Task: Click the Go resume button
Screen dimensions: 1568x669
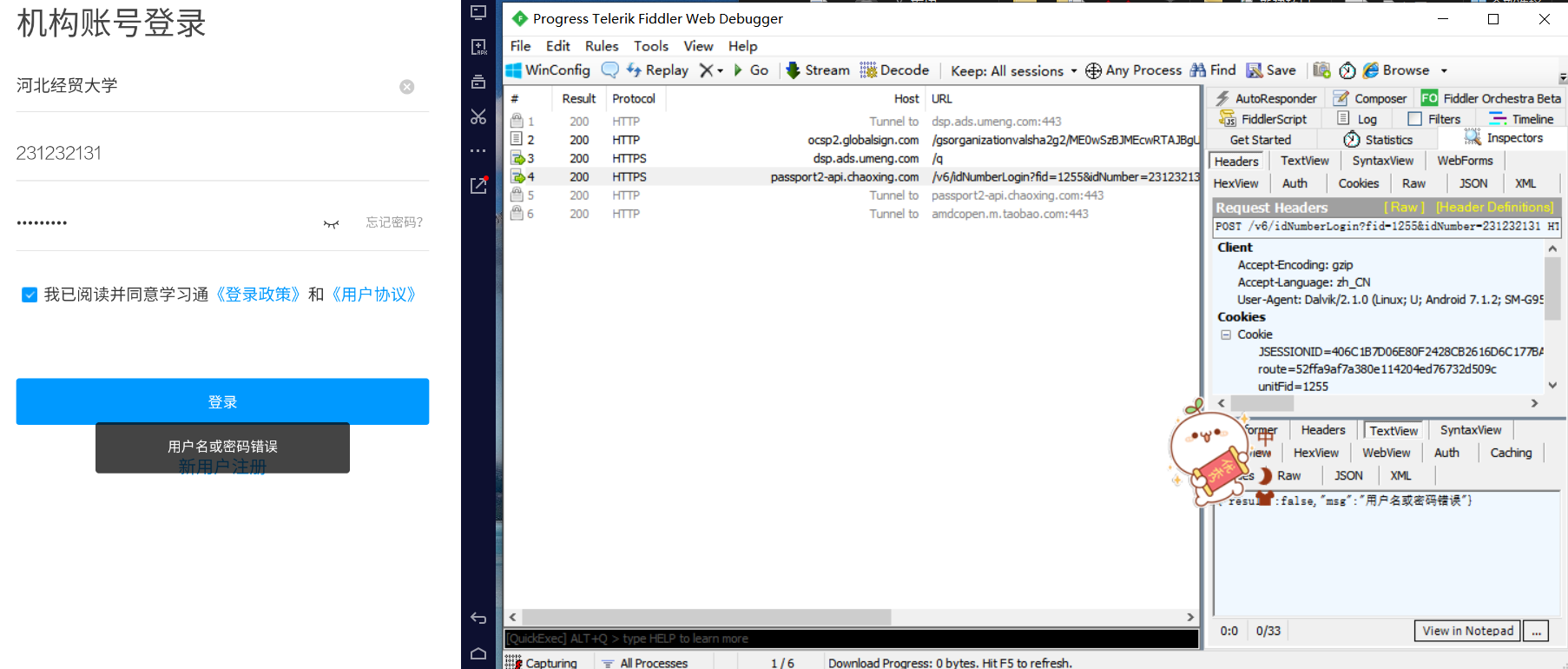Action: tap(751, 70)
